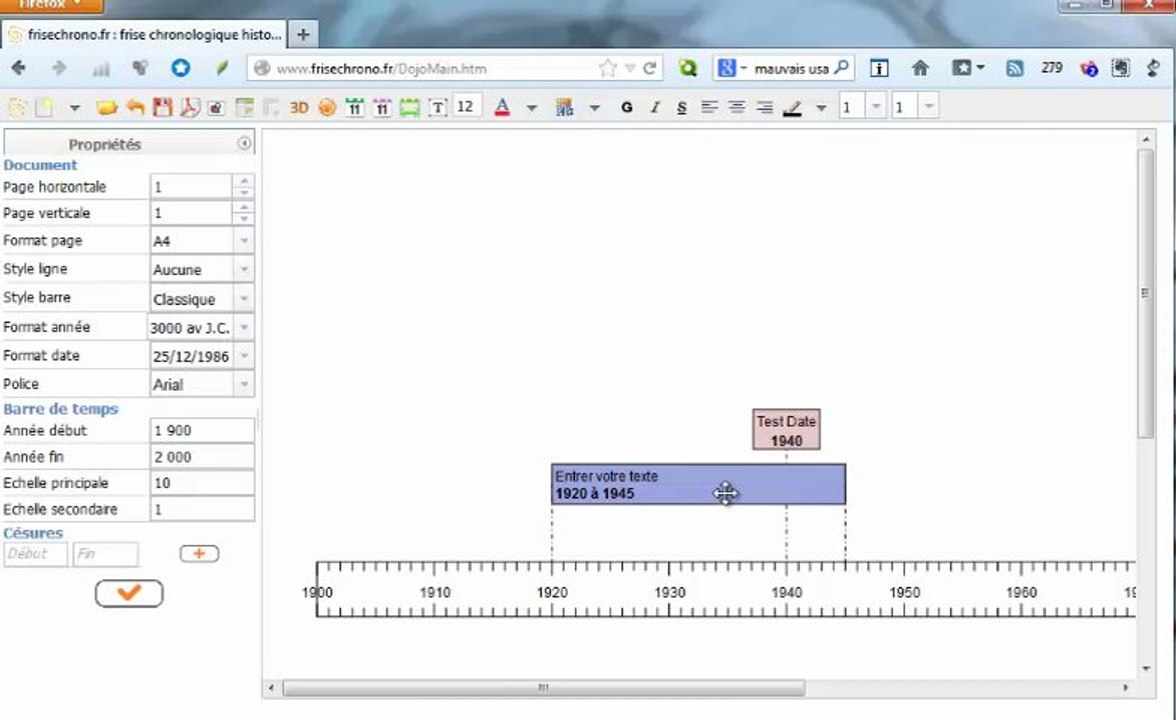Insert a text box with T icon
This screenshot has height=720, width=1176.
tap(437, 108)
